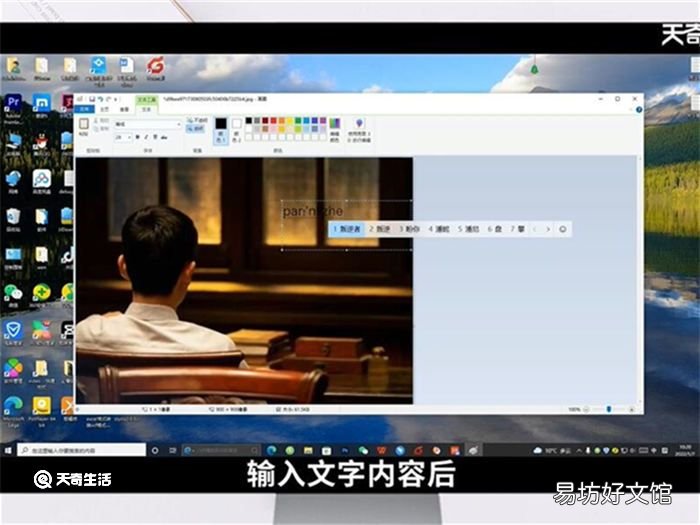Screen dimensions: 700x525
Task: Open WeChat desktop shortcut
Action: pyautogui.click(x=13, y=296)
